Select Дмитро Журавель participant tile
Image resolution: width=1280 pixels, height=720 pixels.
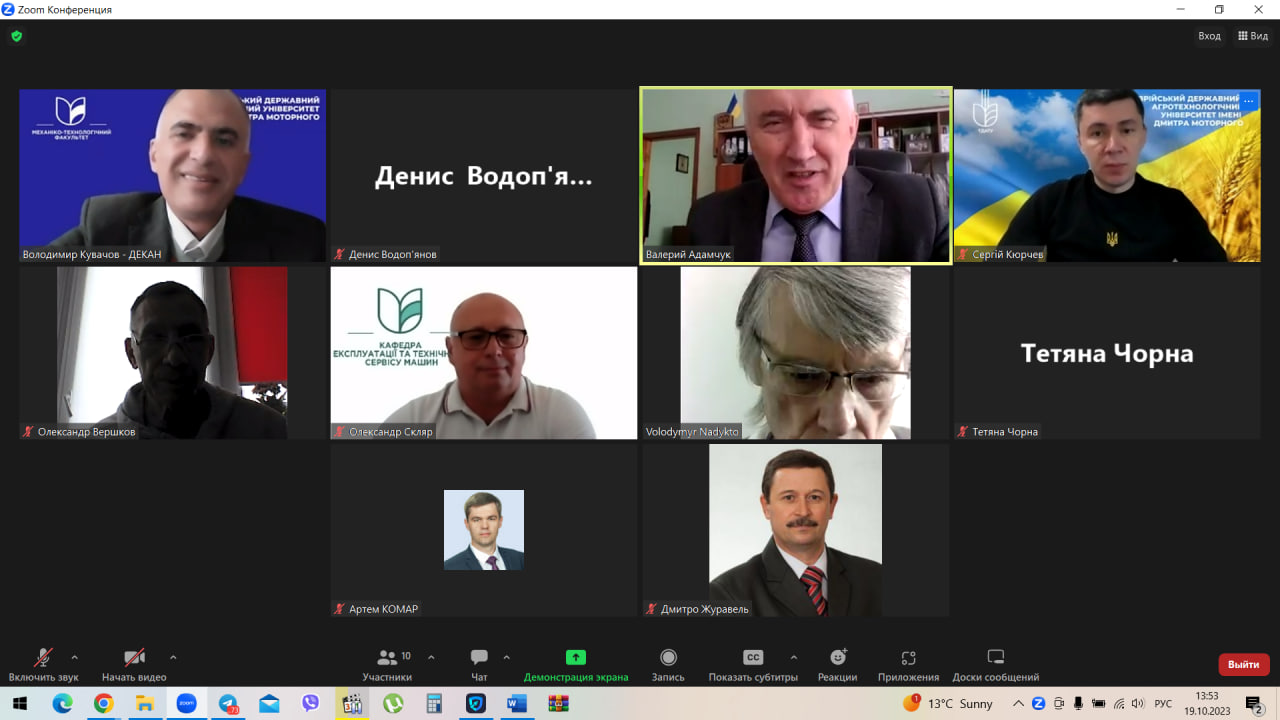point(796,530)
